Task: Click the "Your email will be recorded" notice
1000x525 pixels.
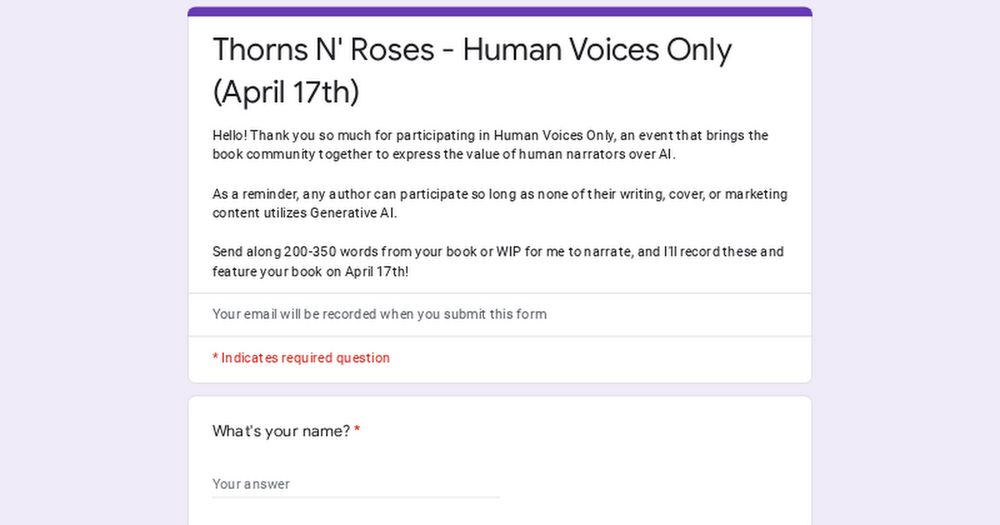Action: [379, 314]
